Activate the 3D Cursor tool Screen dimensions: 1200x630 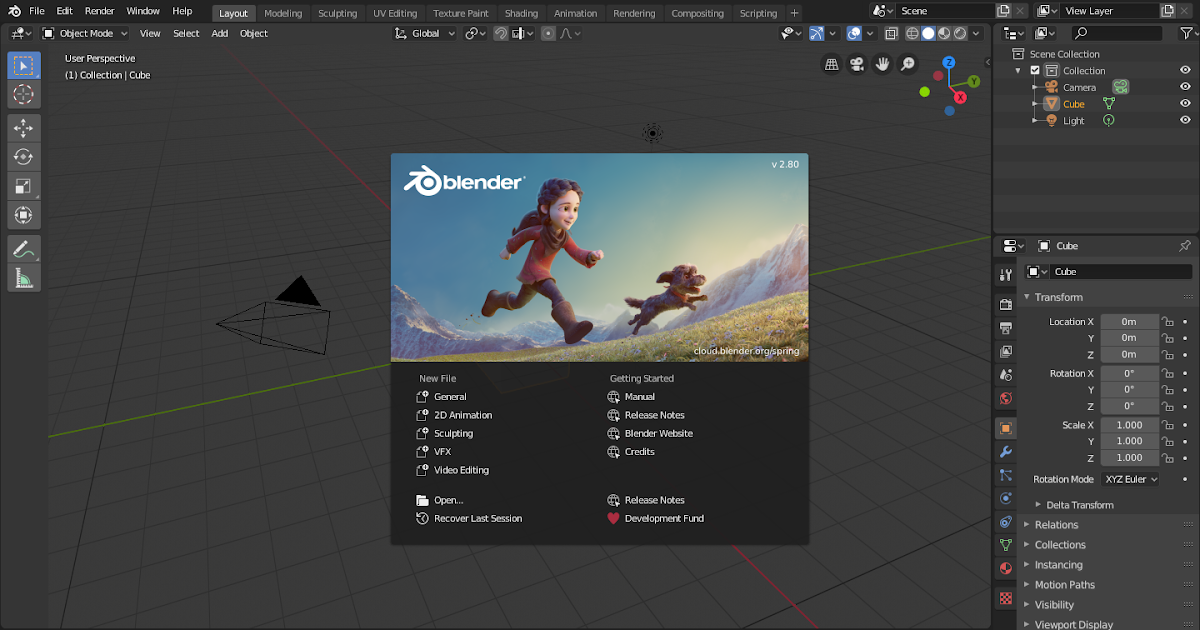pyautogui.click(x=24, y=95)
